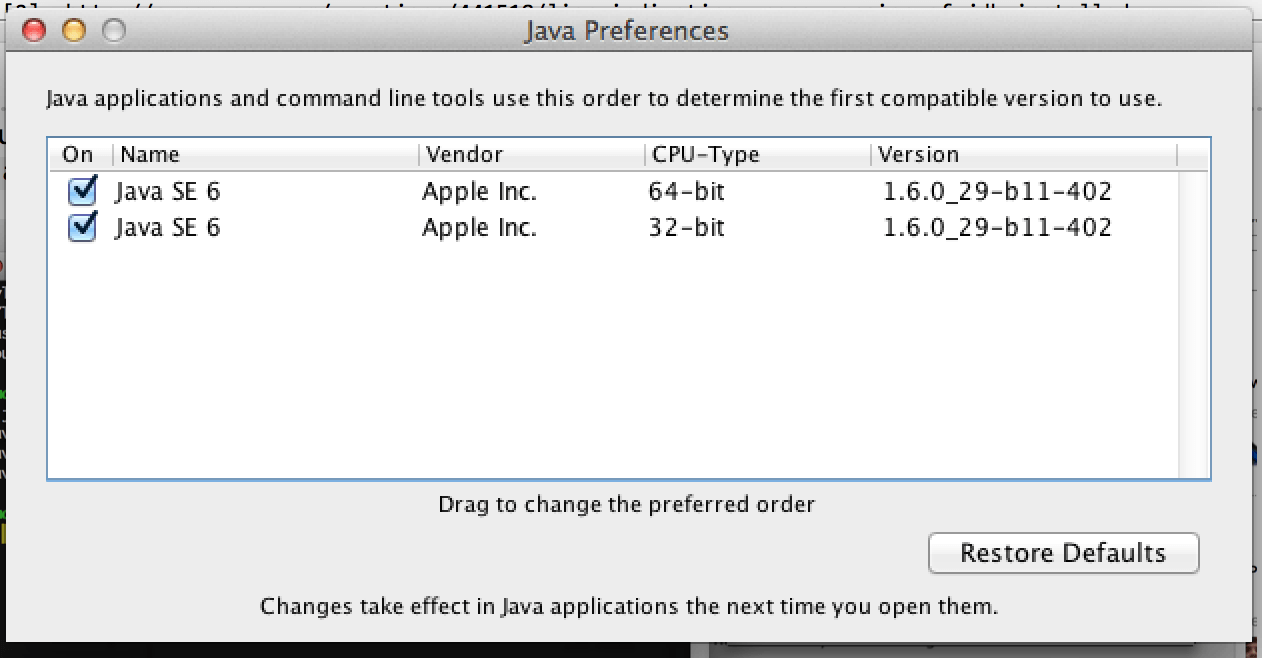Close the Java Preferences window
1262x658 pixels.
click(x=35, y=31)
